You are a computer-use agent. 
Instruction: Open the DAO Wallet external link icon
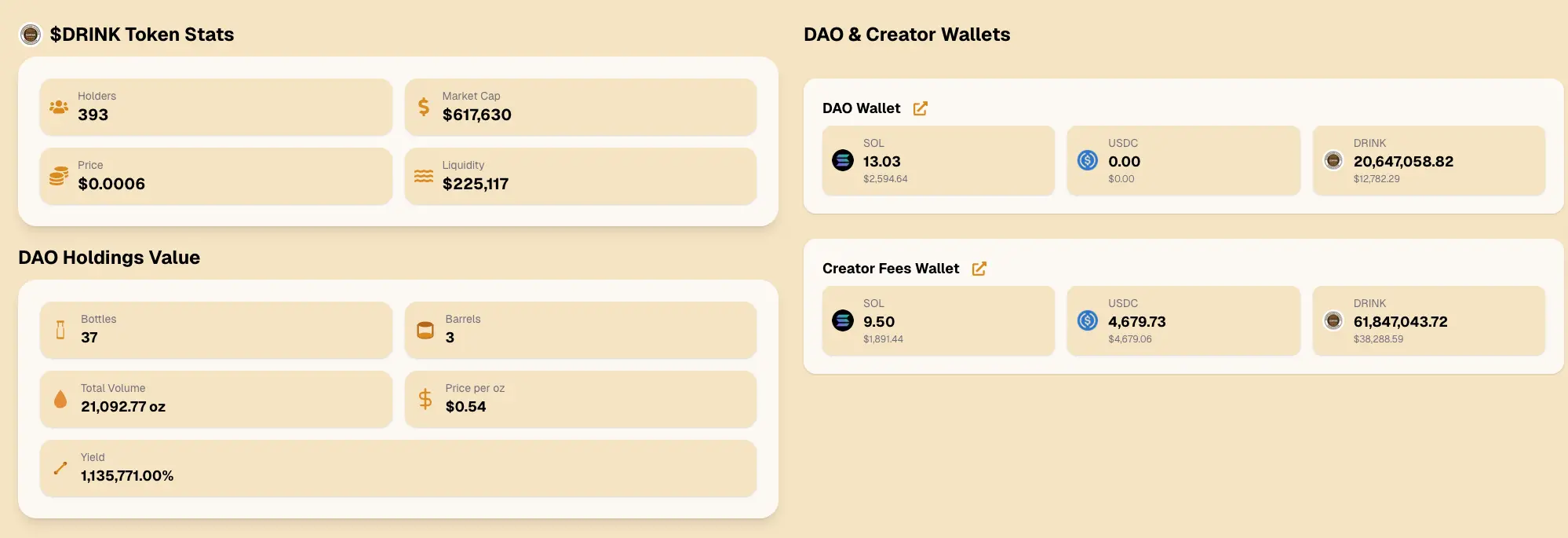[921, 108]
